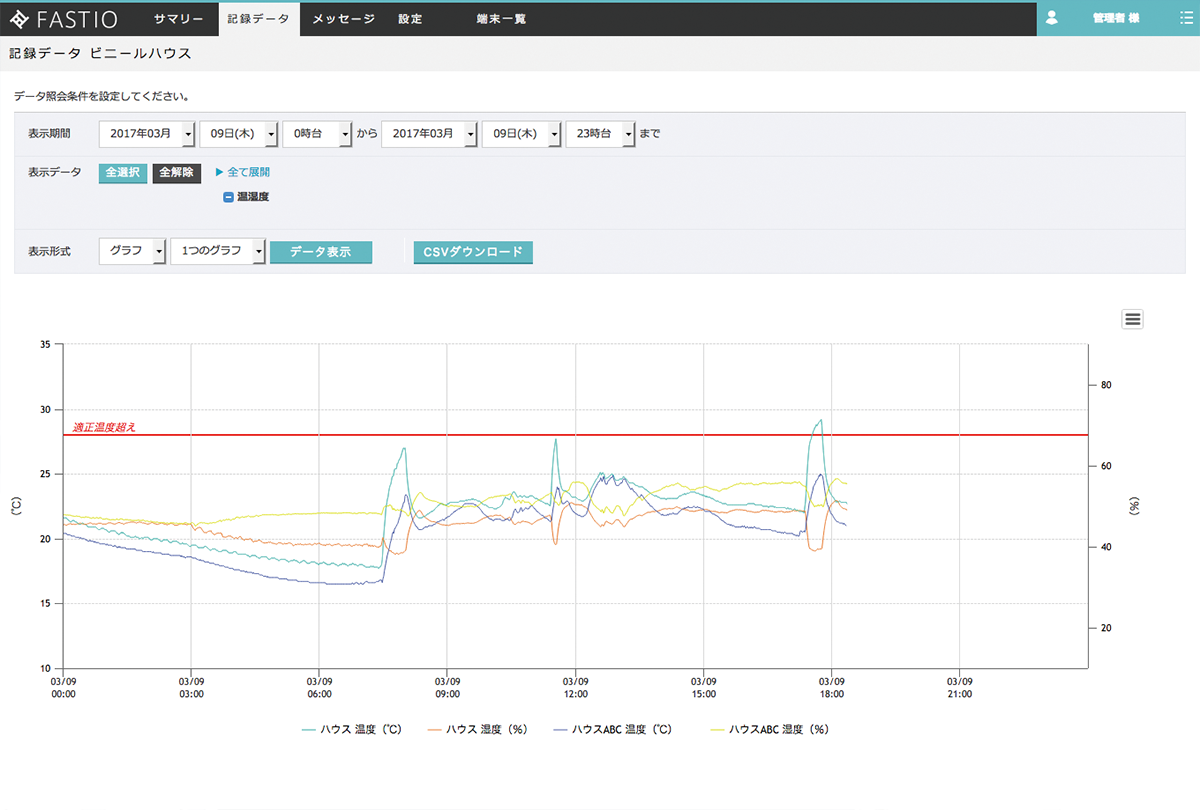Viewport: 1200px width, 810px height.
Task: Click the (%) humidity axis title
Action: [1135, 506]
